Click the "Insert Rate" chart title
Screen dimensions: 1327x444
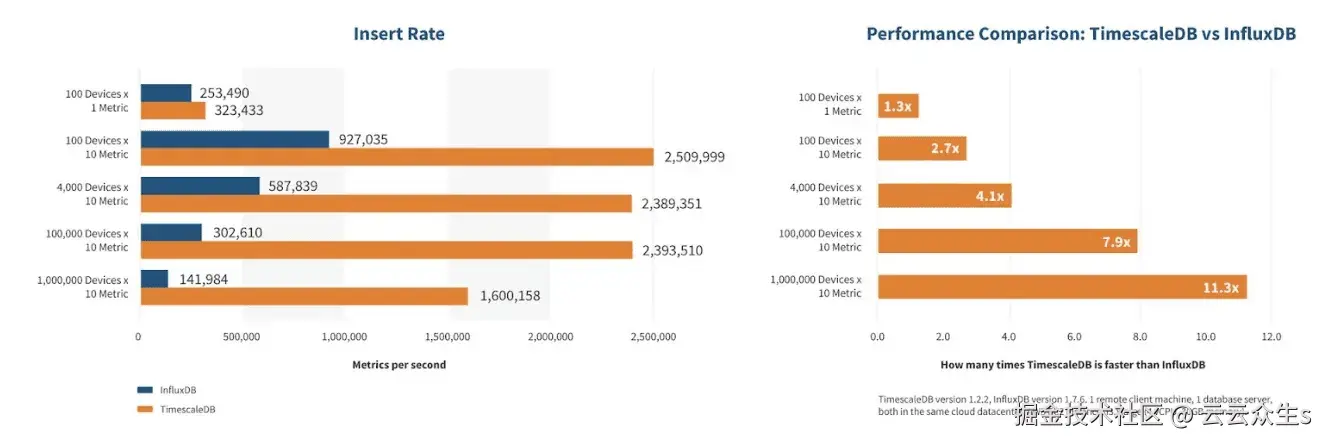pyautogui.click(x=399, y=34)
